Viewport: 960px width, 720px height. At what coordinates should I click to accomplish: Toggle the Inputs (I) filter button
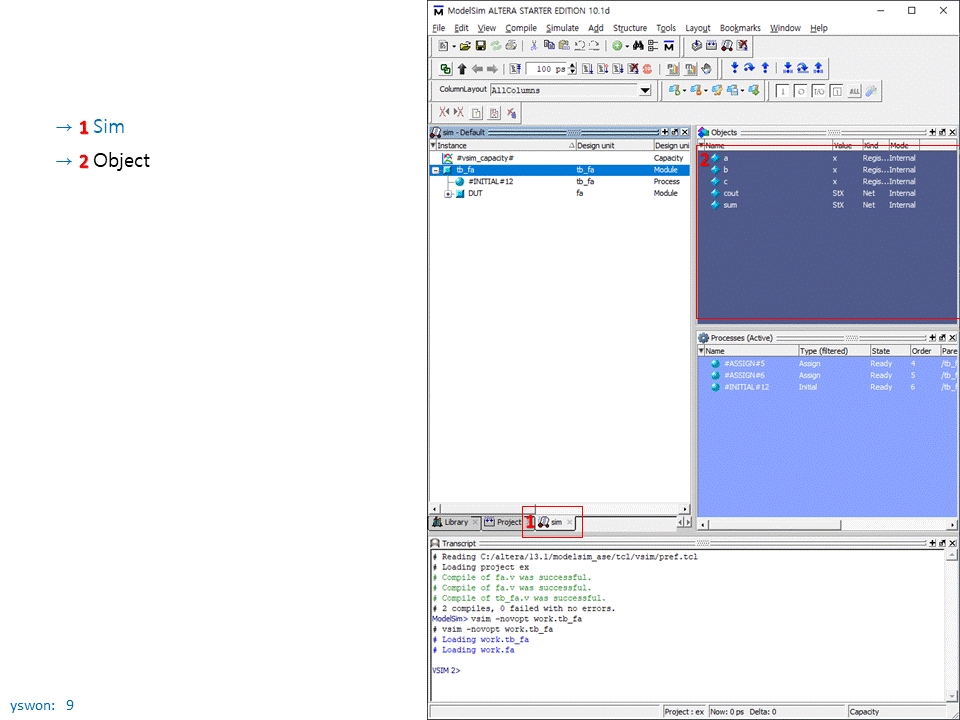tap(782, 91)
